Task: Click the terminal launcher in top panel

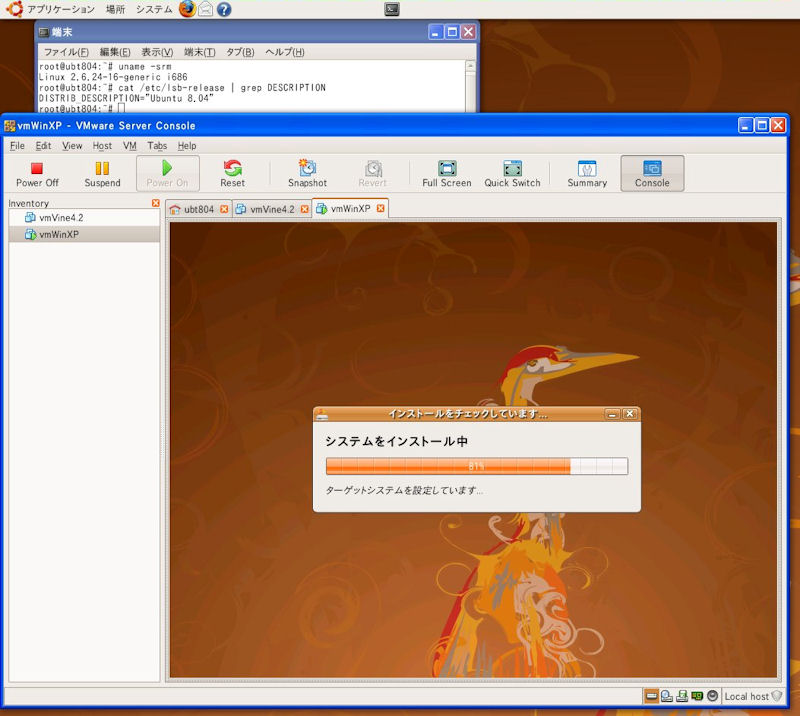Action: (x=392, y=9)
